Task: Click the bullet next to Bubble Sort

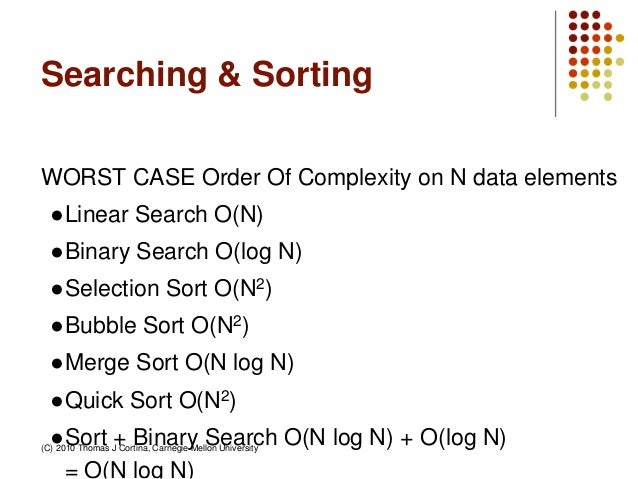Action: pos(57,327)
